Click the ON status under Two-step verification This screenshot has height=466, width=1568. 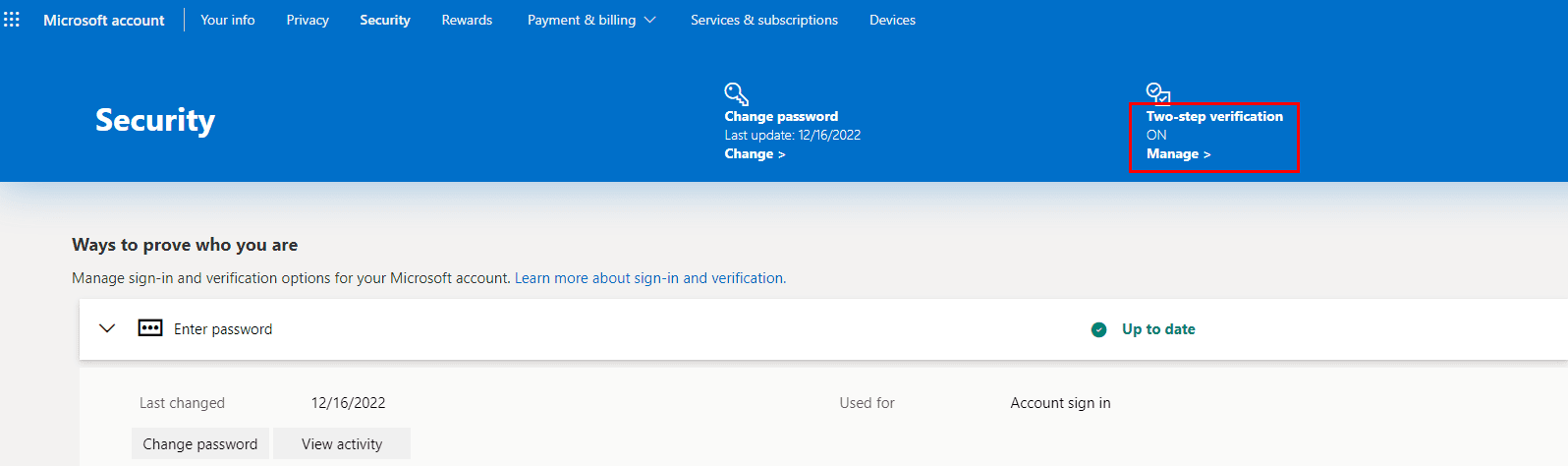pos(1156,135)
